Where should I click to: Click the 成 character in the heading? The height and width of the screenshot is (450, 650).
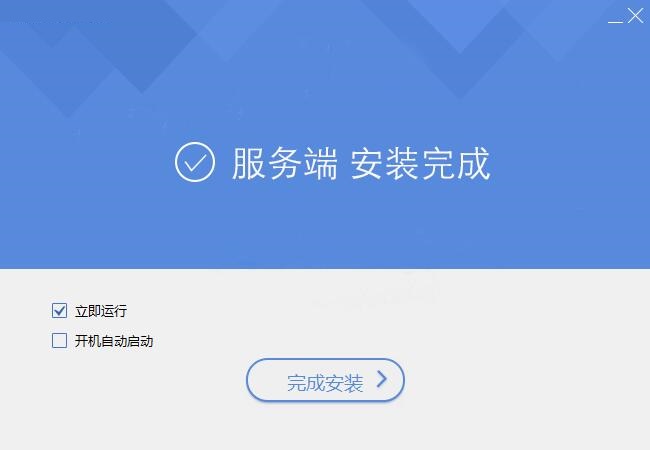tap(473, 163)
